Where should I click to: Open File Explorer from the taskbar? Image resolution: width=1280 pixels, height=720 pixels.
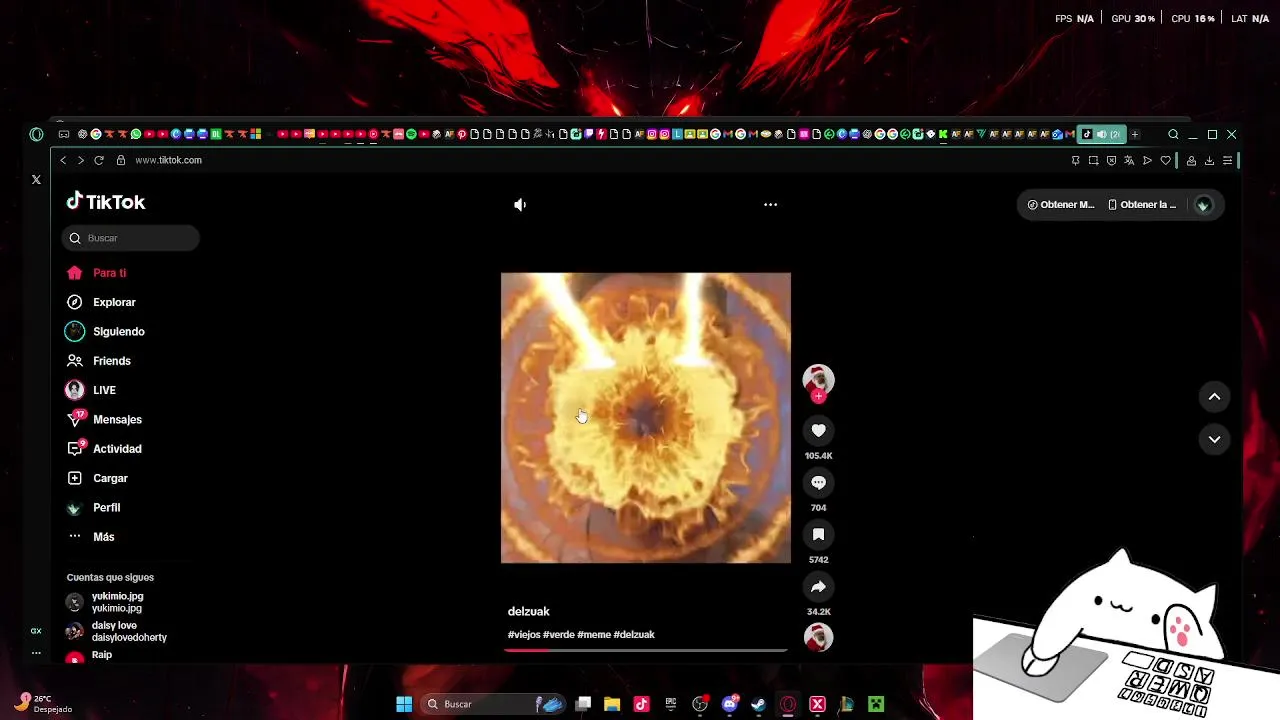(612, 704)
